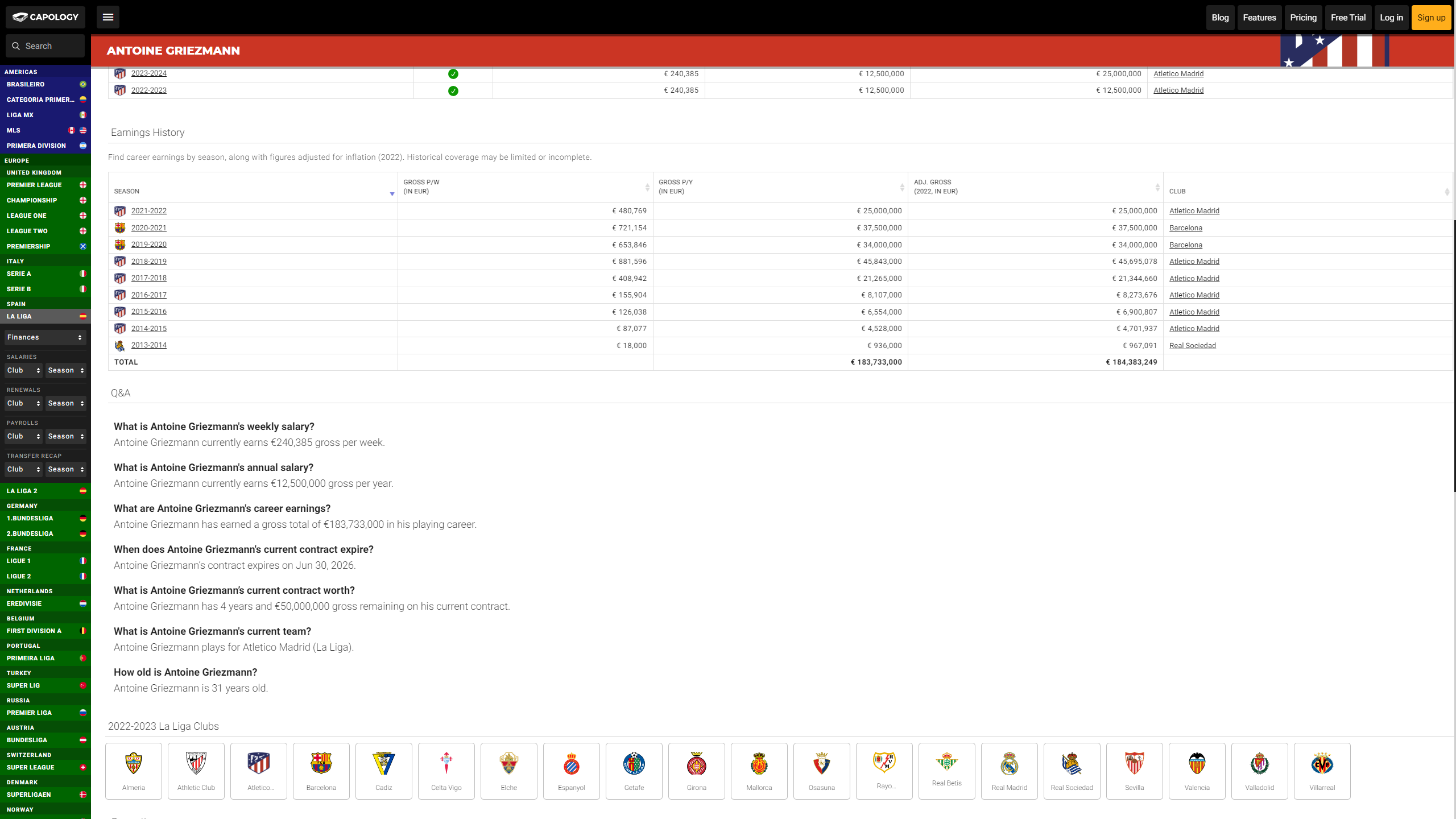Image resolution: width=1456 pixels, height=819 pixels.
Task: Click the Log in button
Action: point(1392,18)
